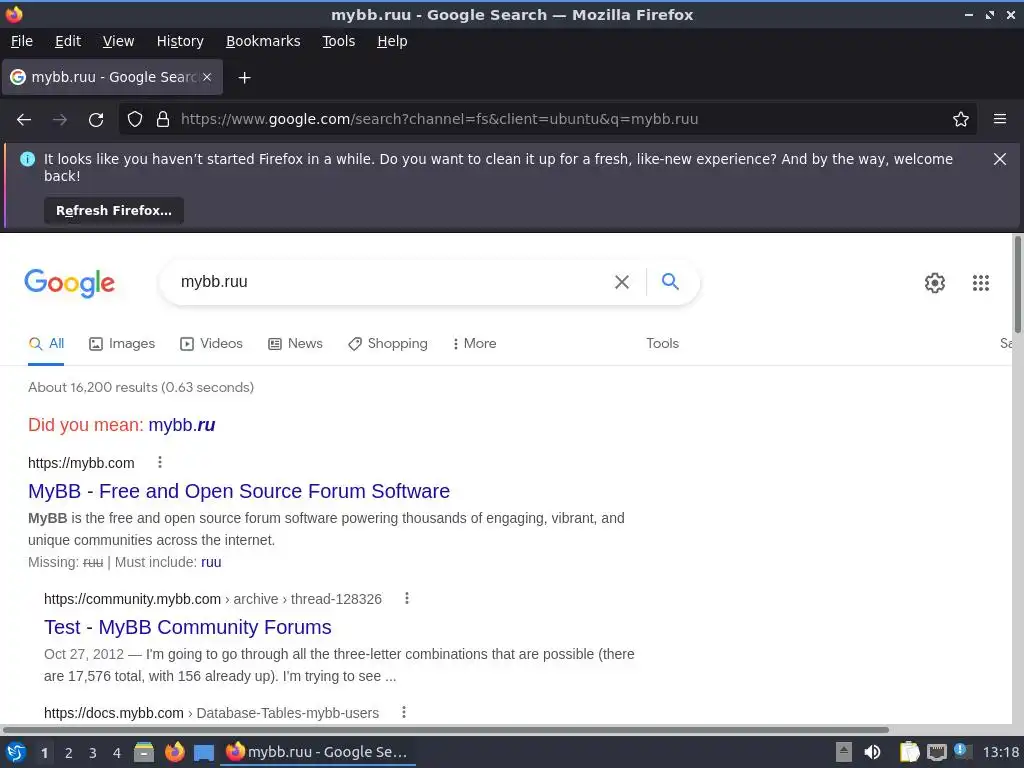
Task: Click the Refresh Firefox button
Action: [114, 211]
